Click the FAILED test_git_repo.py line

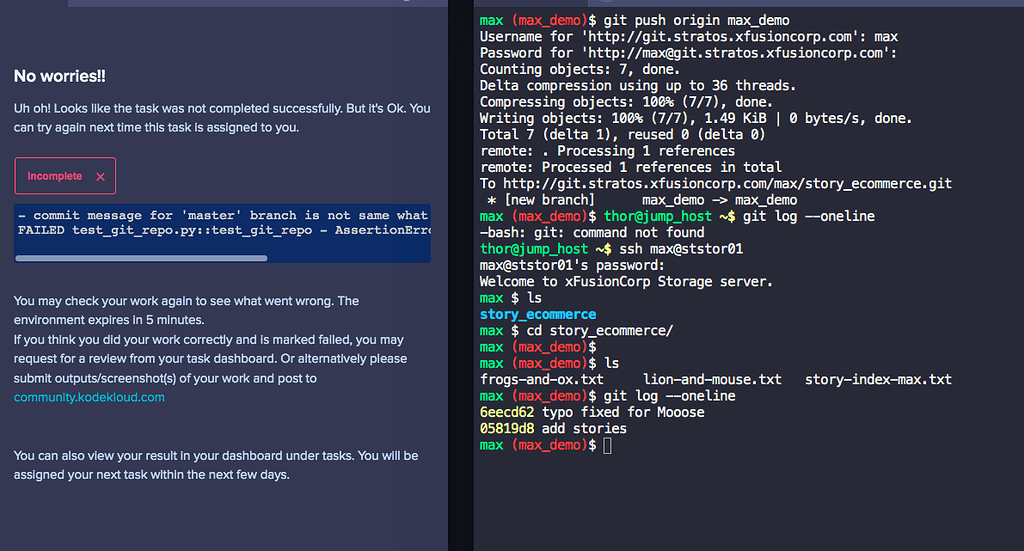click(x=224, y=230)
